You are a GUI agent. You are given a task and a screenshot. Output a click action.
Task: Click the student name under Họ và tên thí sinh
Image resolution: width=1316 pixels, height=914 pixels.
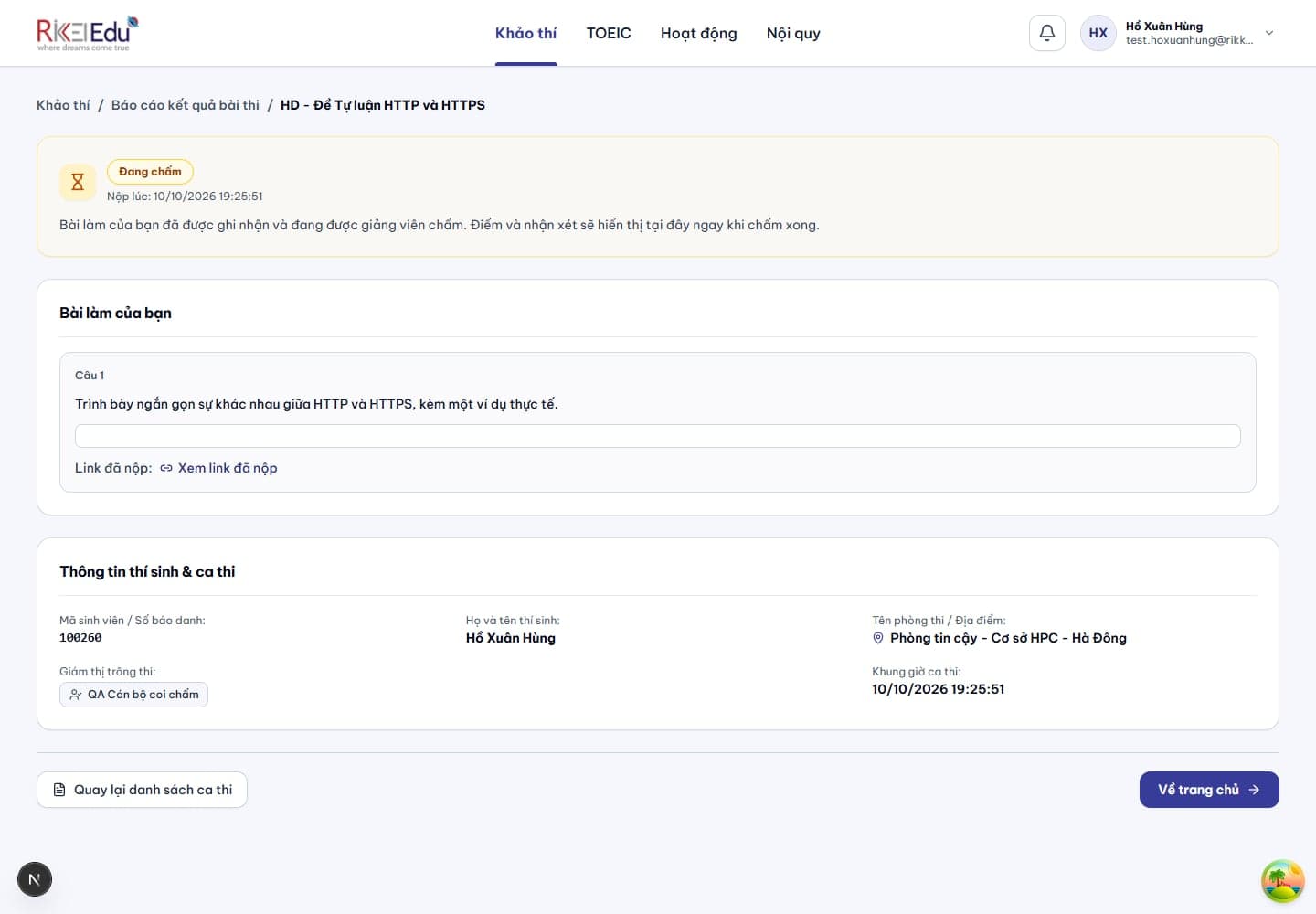[x=511, y=638]
